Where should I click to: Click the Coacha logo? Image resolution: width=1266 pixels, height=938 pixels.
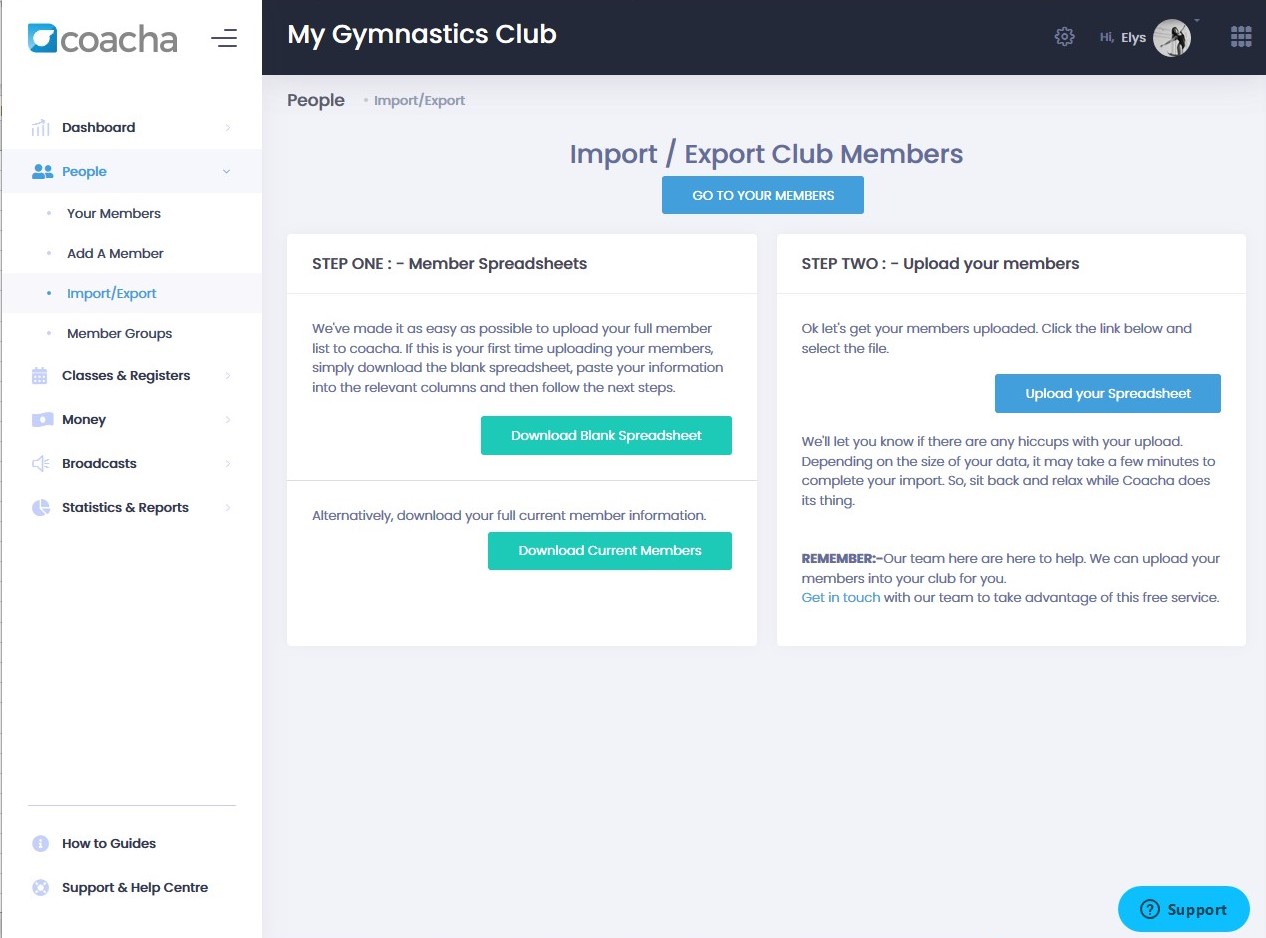103,39
